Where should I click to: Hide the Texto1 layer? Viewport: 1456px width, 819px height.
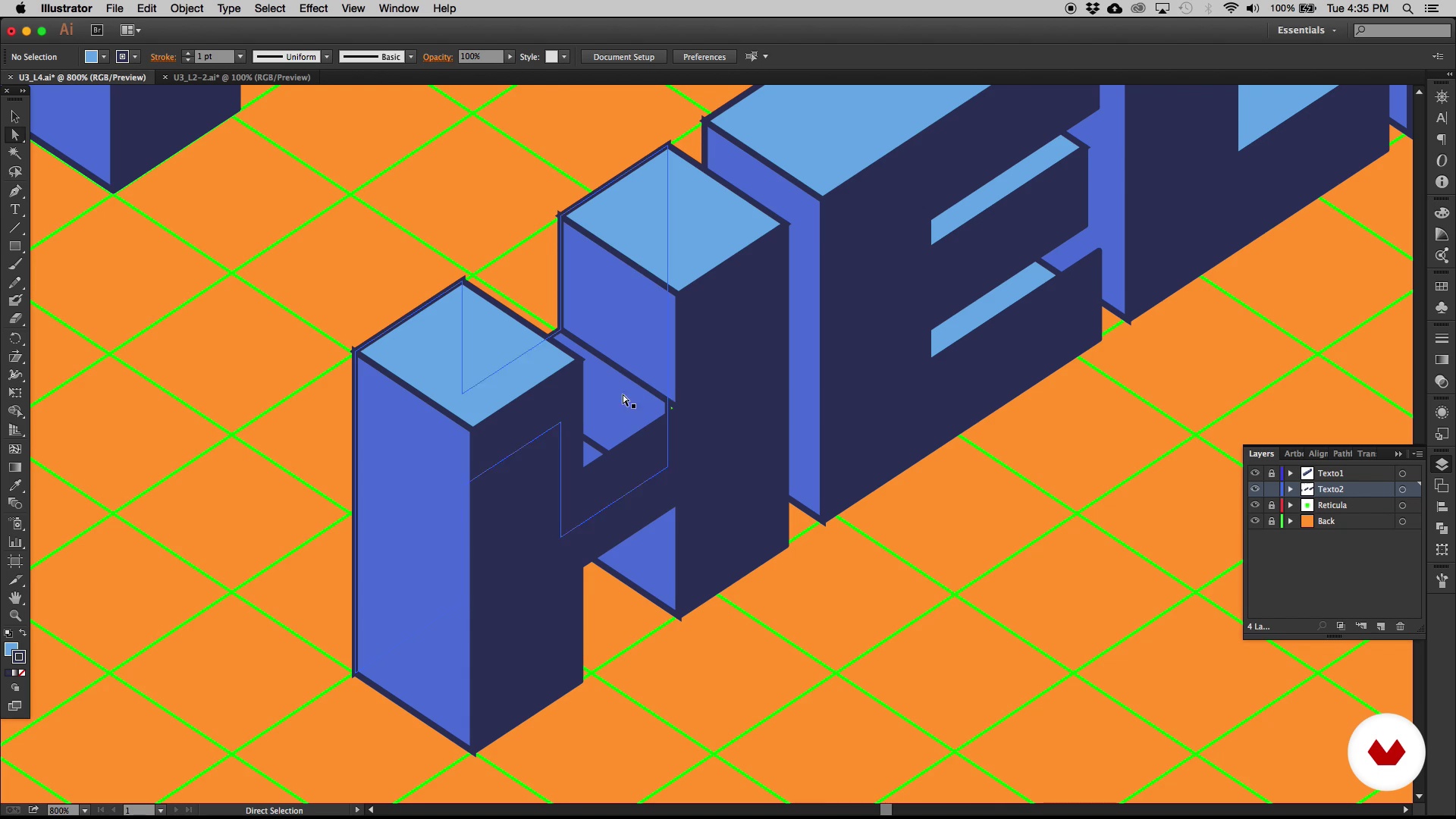(x=1255, y=473)
